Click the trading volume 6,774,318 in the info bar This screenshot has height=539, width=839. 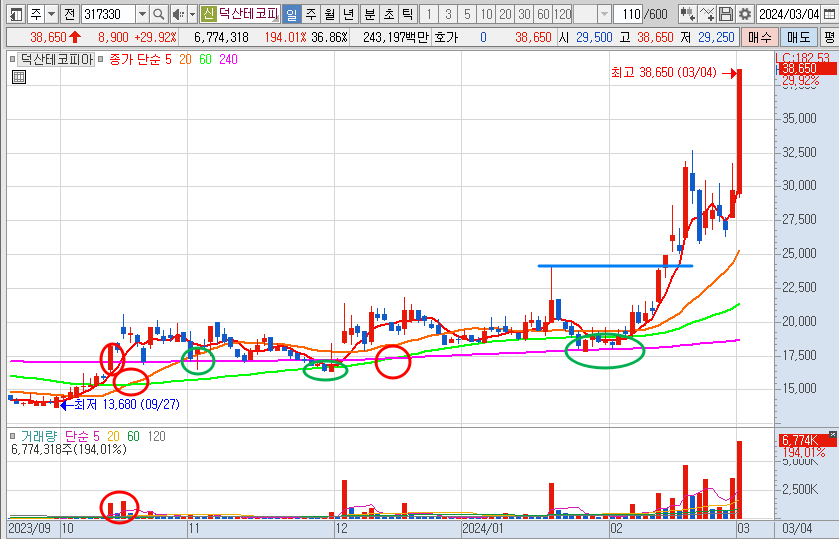pyautogui.click(x=221, y=37)
